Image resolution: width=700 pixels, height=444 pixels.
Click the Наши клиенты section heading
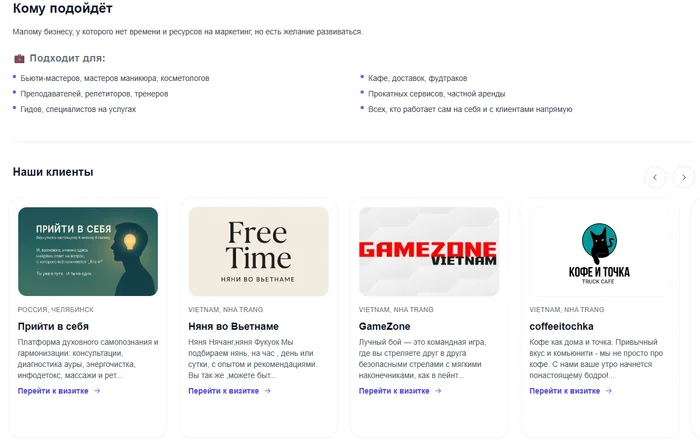53,172
